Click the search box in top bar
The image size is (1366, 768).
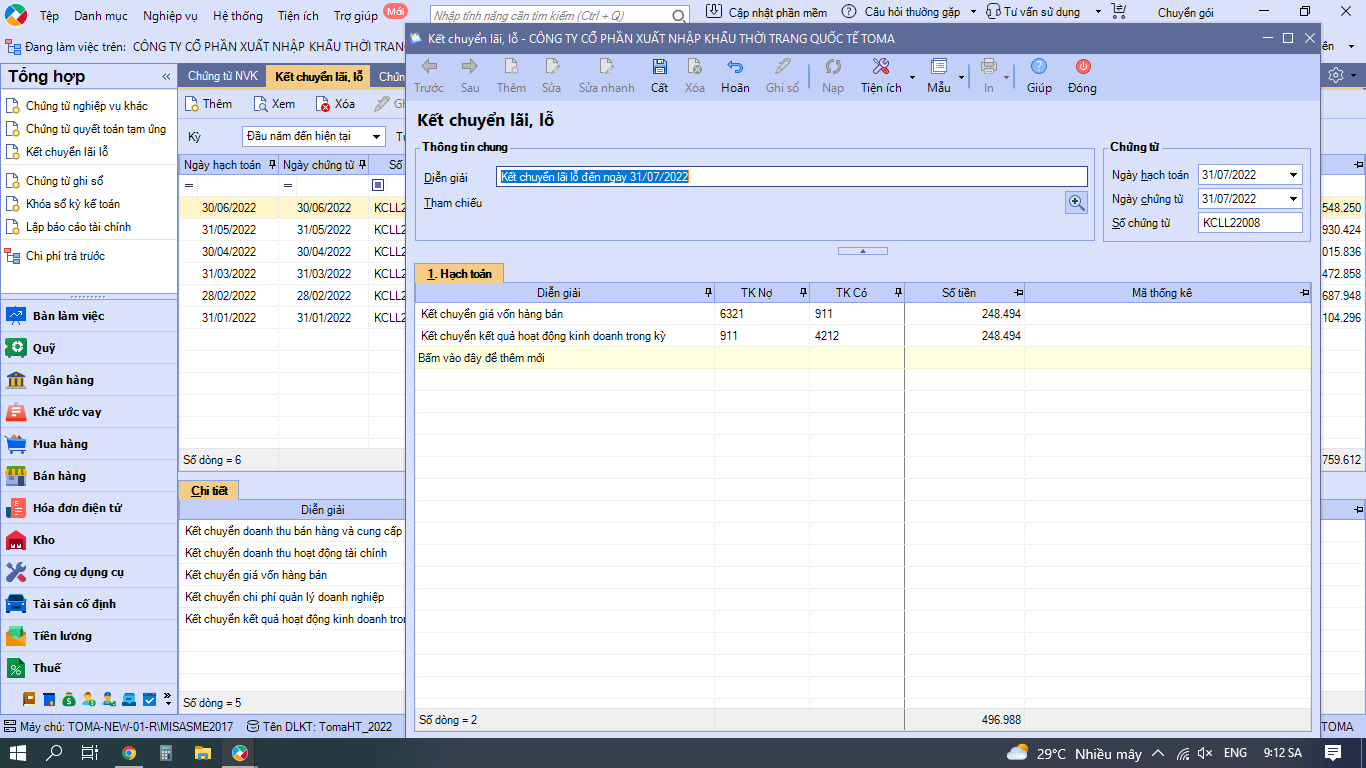coord(560,16)
